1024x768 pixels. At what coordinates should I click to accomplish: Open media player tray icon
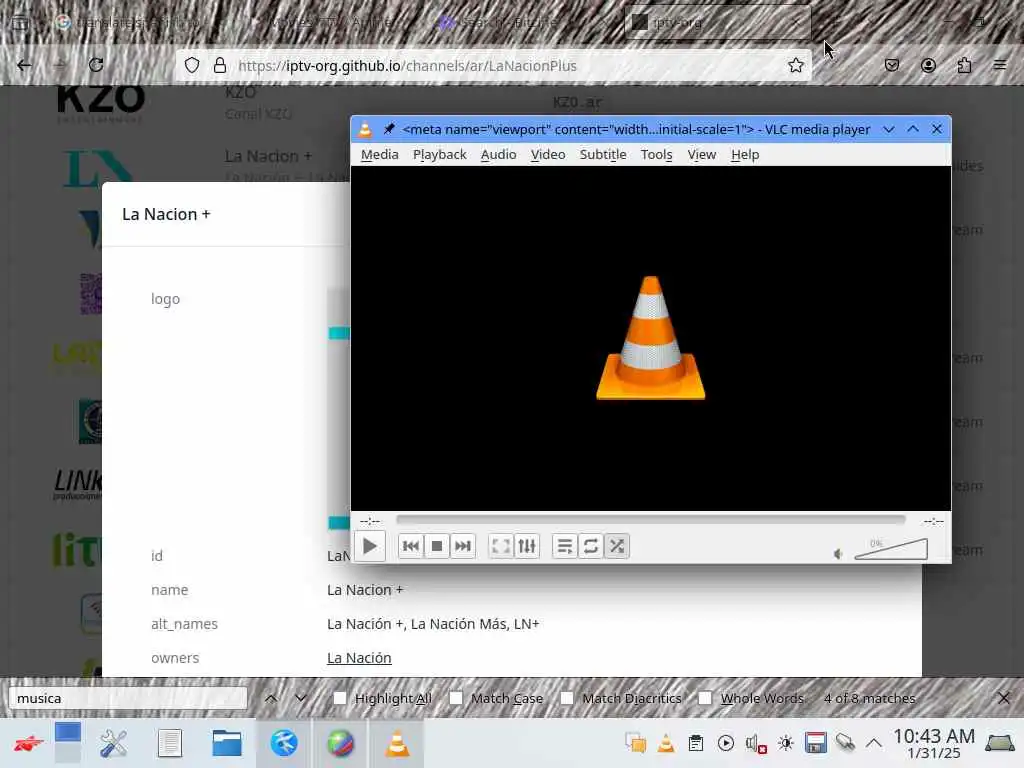(x=726, y=743)
